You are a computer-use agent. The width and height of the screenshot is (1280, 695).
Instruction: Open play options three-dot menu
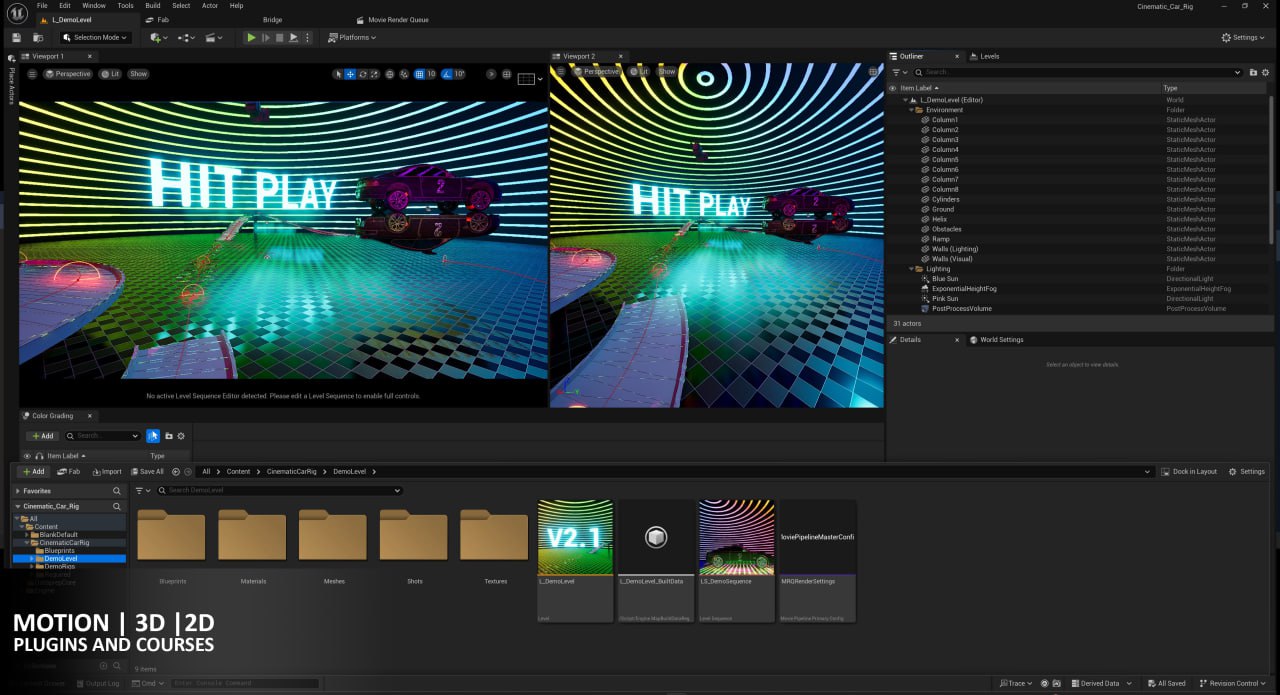[x=308, y=37]
